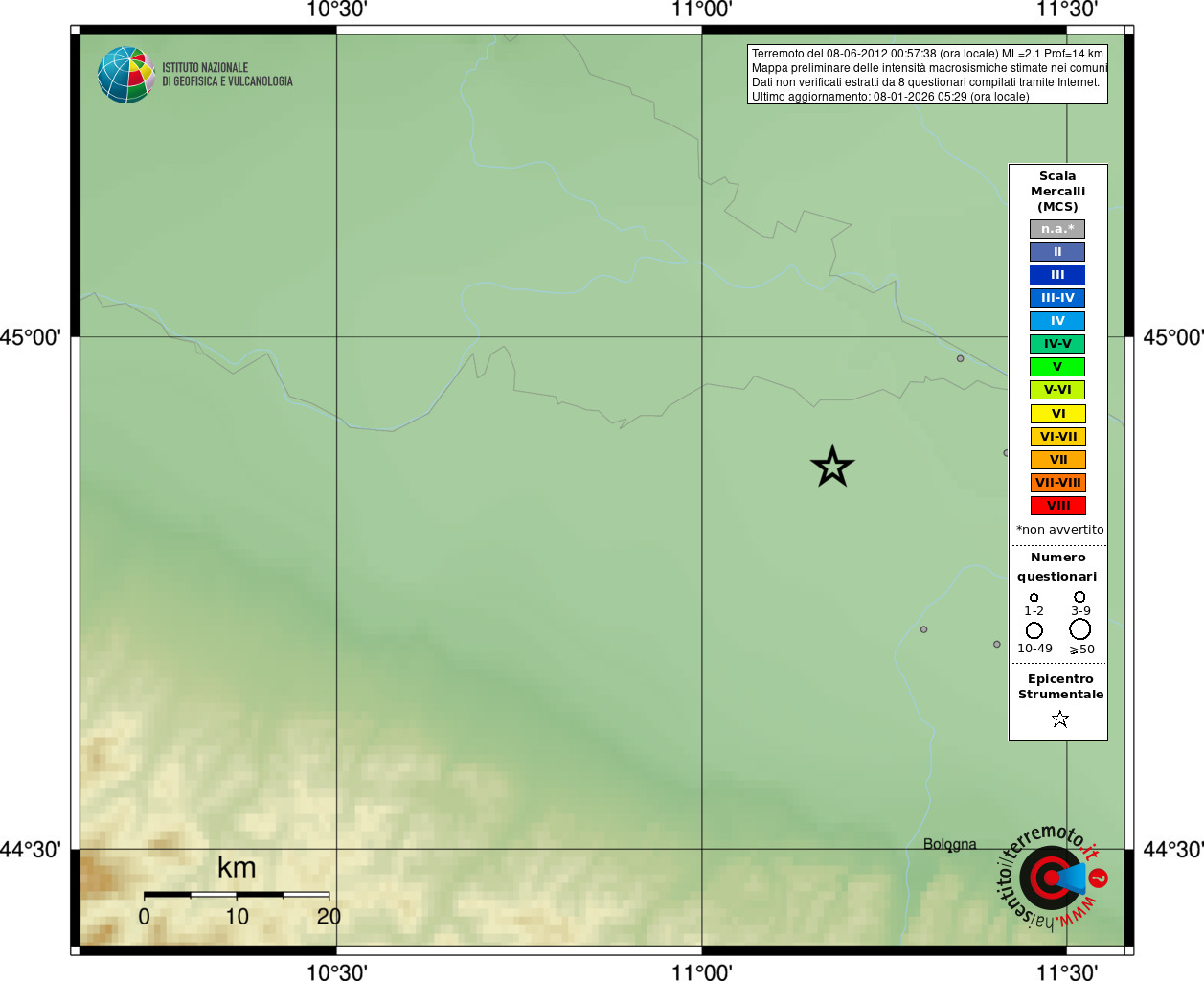Click the 'Numero questionari' heading
The height and width of the screenshot is (981, 1204).
(1057, 566)
